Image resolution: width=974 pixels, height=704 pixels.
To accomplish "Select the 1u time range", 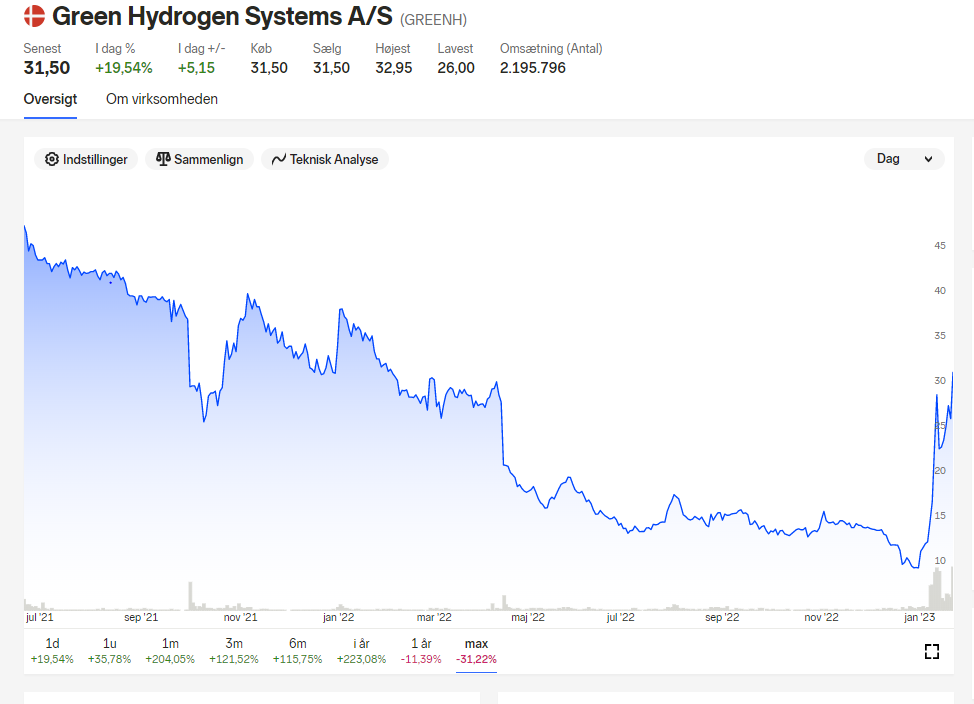I will (109, 651).
